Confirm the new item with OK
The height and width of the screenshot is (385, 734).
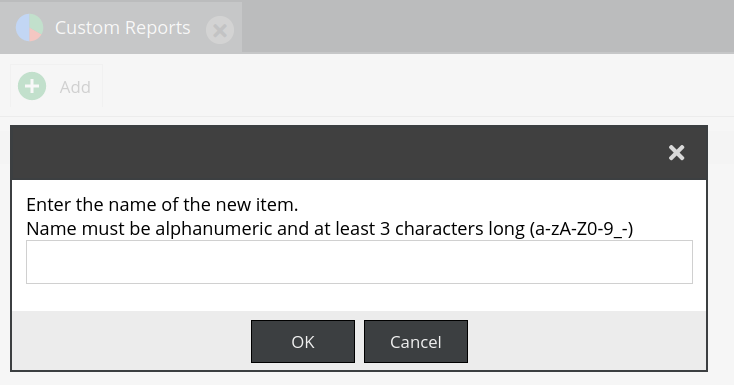[x=303, y=341]
